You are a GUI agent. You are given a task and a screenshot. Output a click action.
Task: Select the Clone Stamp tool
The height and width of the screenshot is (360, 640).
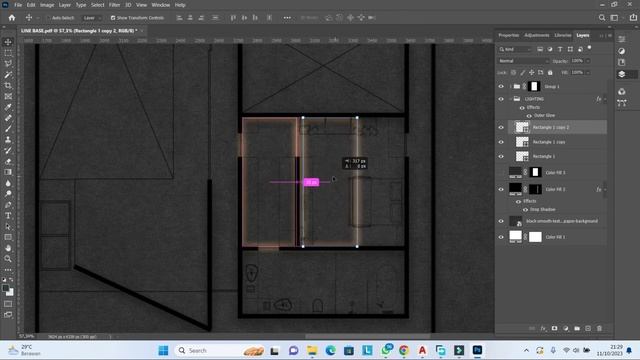pyautogui.click(x=8, y=140)
